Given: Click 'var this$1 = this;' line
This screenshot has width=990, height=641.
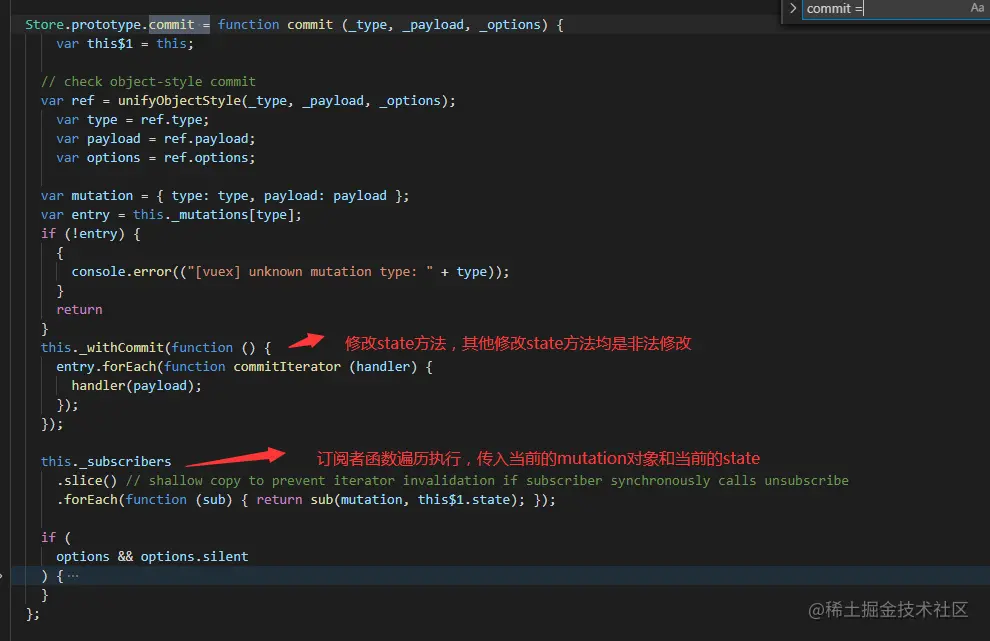Looking at the screenshot, I should point(125,44).
